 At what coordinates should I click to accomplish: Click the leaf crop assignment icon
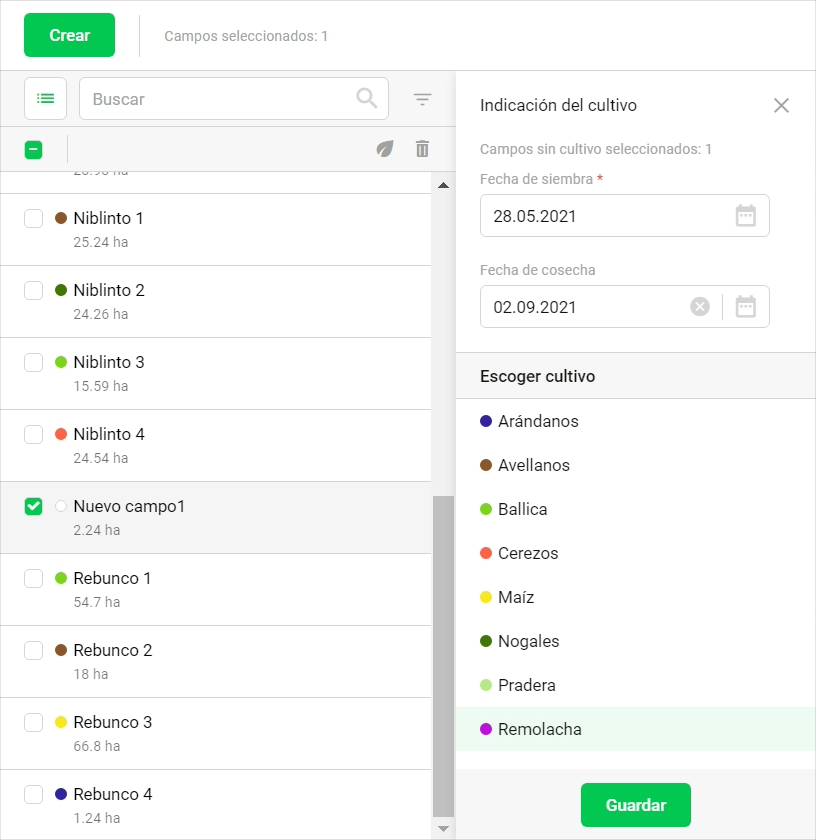tap(385, 149)
